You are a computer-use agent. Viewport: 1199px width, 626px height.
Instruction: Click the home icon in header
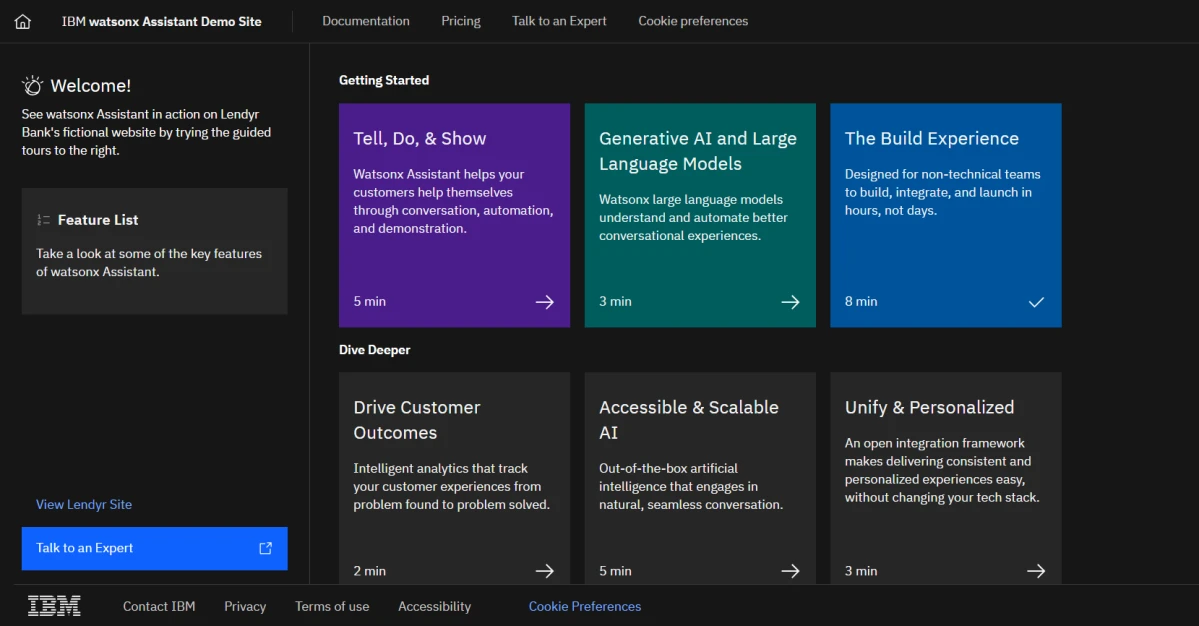coord(23,21)
